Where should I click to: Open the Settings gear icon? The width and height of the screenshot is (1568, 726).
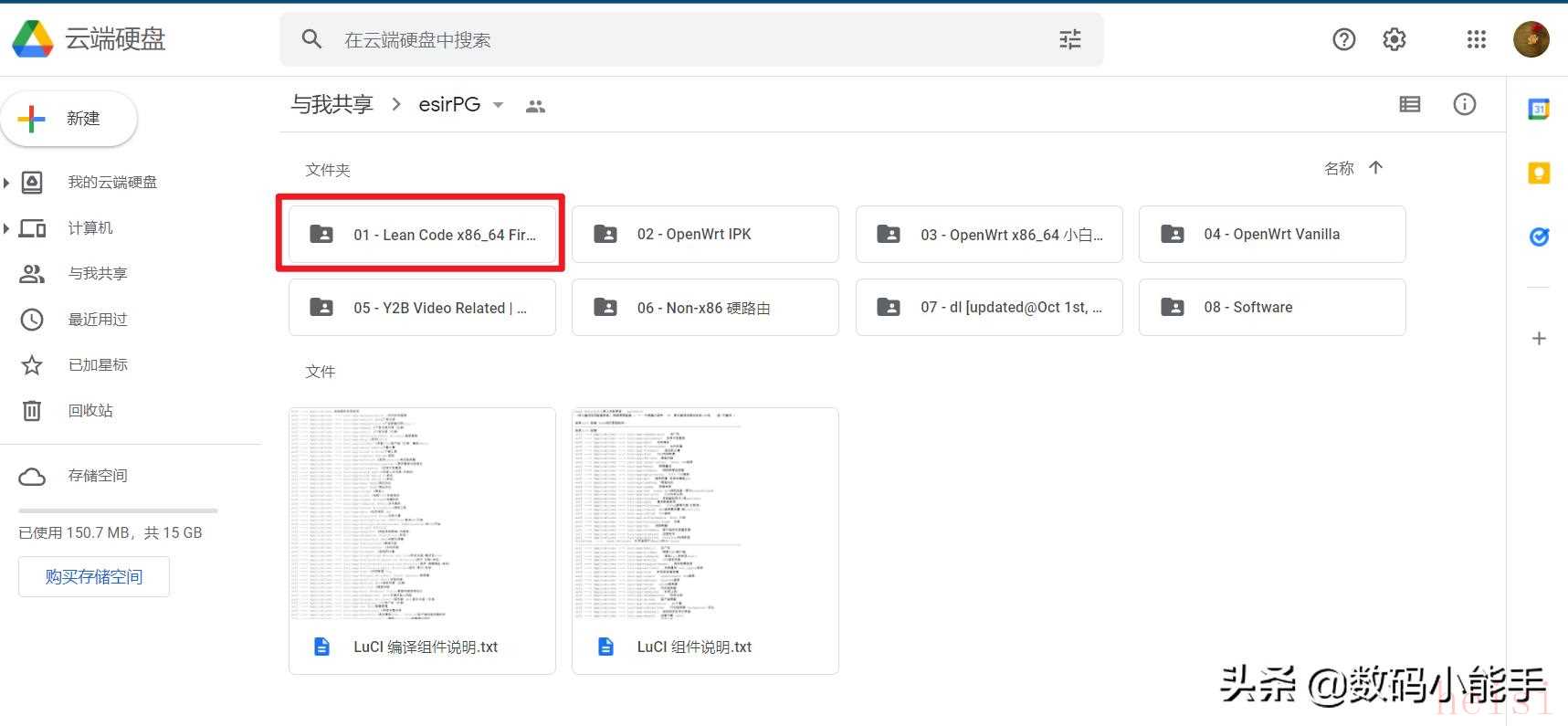point(1394,39)
